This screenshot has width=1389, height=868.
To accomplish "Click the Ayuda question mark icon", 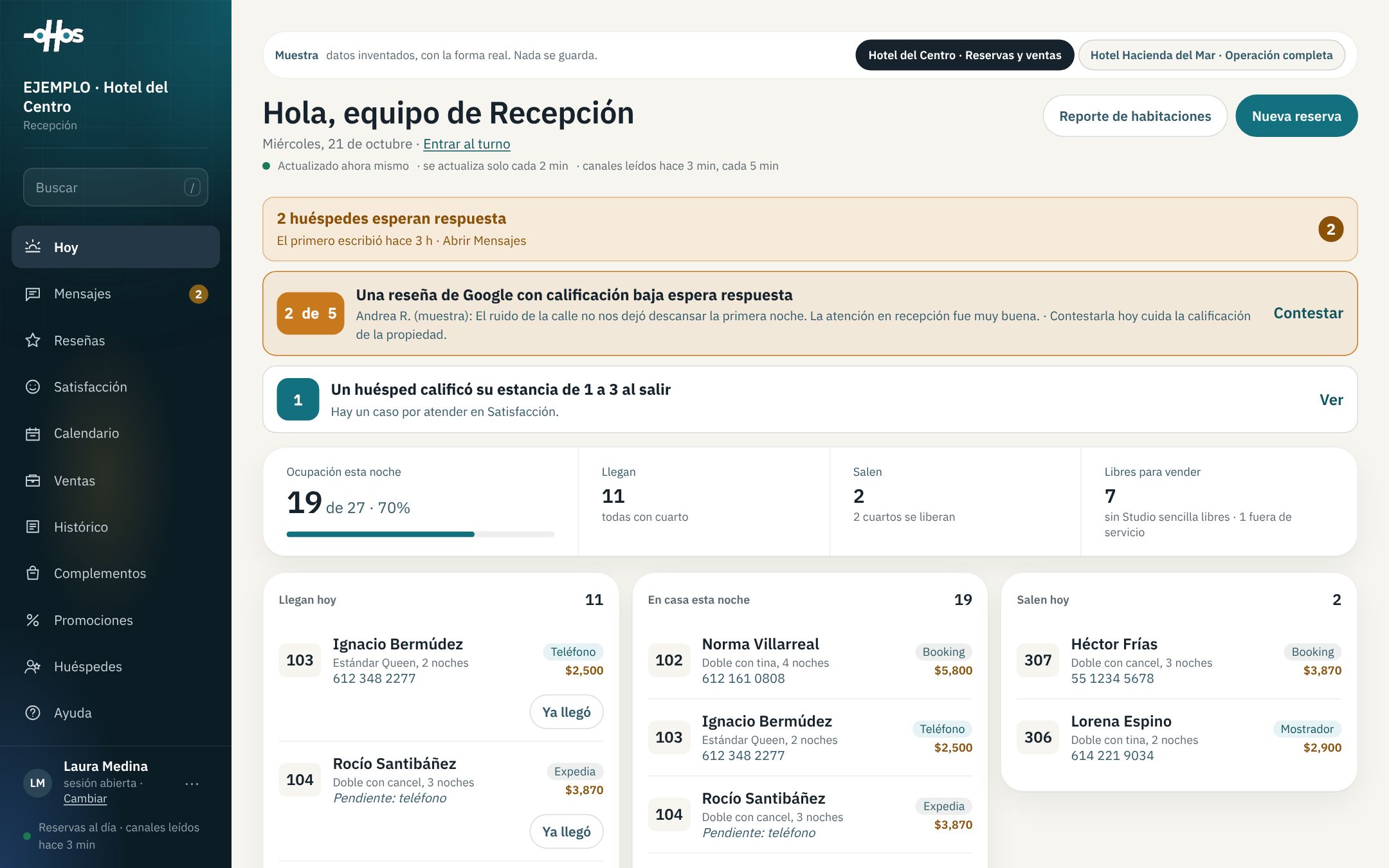I will tap(33, 712).
